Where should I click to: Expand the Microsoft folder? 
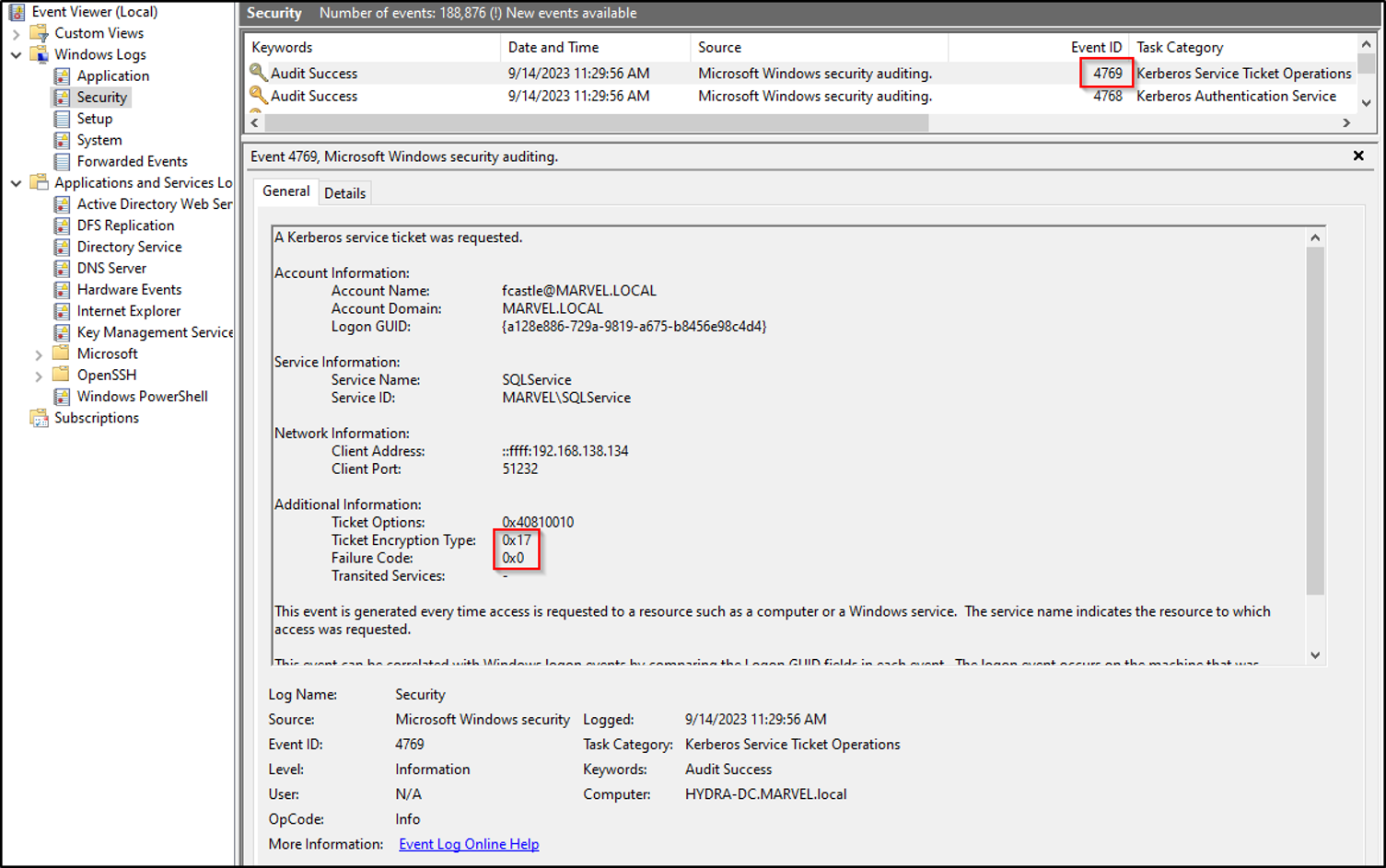(39, 353)
